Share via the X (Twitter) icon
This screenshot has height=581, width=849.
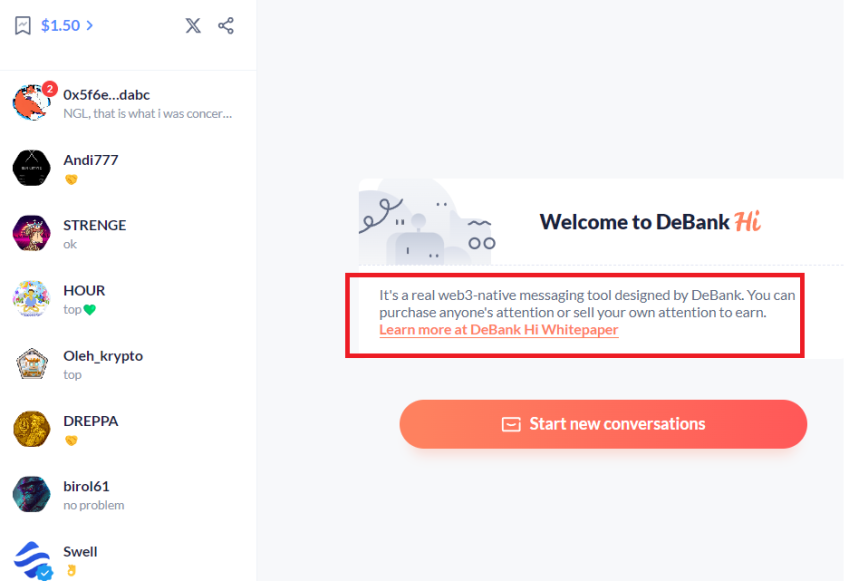click(193, 25)
